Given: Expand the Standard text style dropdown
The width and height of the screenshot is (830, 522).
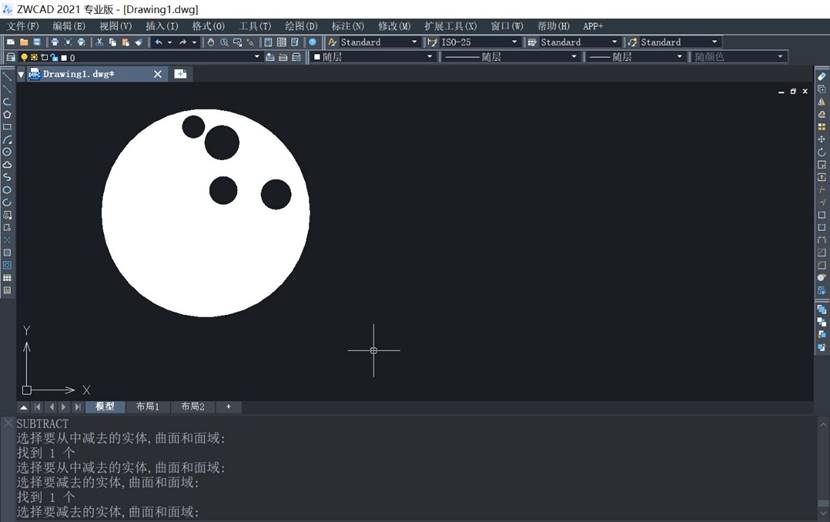Looking at the screenshot, I should [415, 42].
